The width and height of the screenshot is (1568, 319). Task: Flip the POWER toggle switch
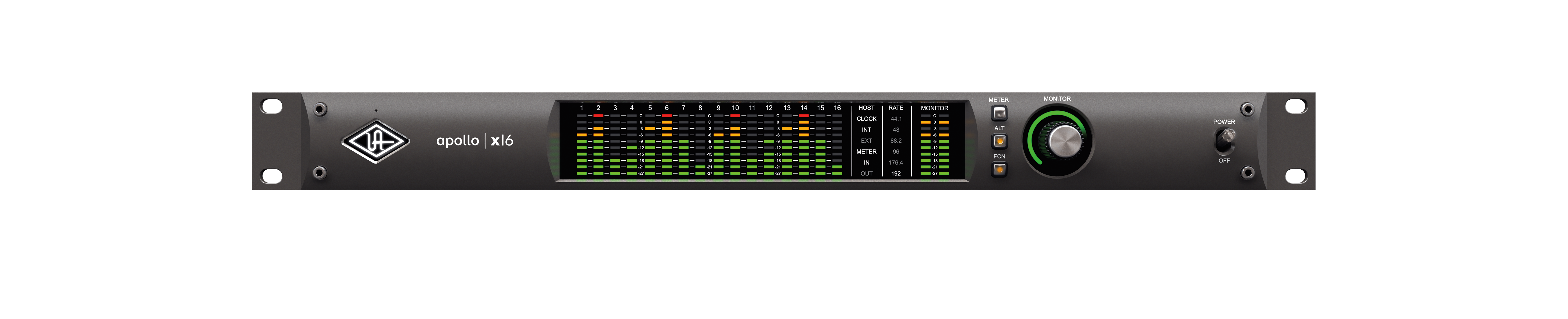click(1224, 141)
